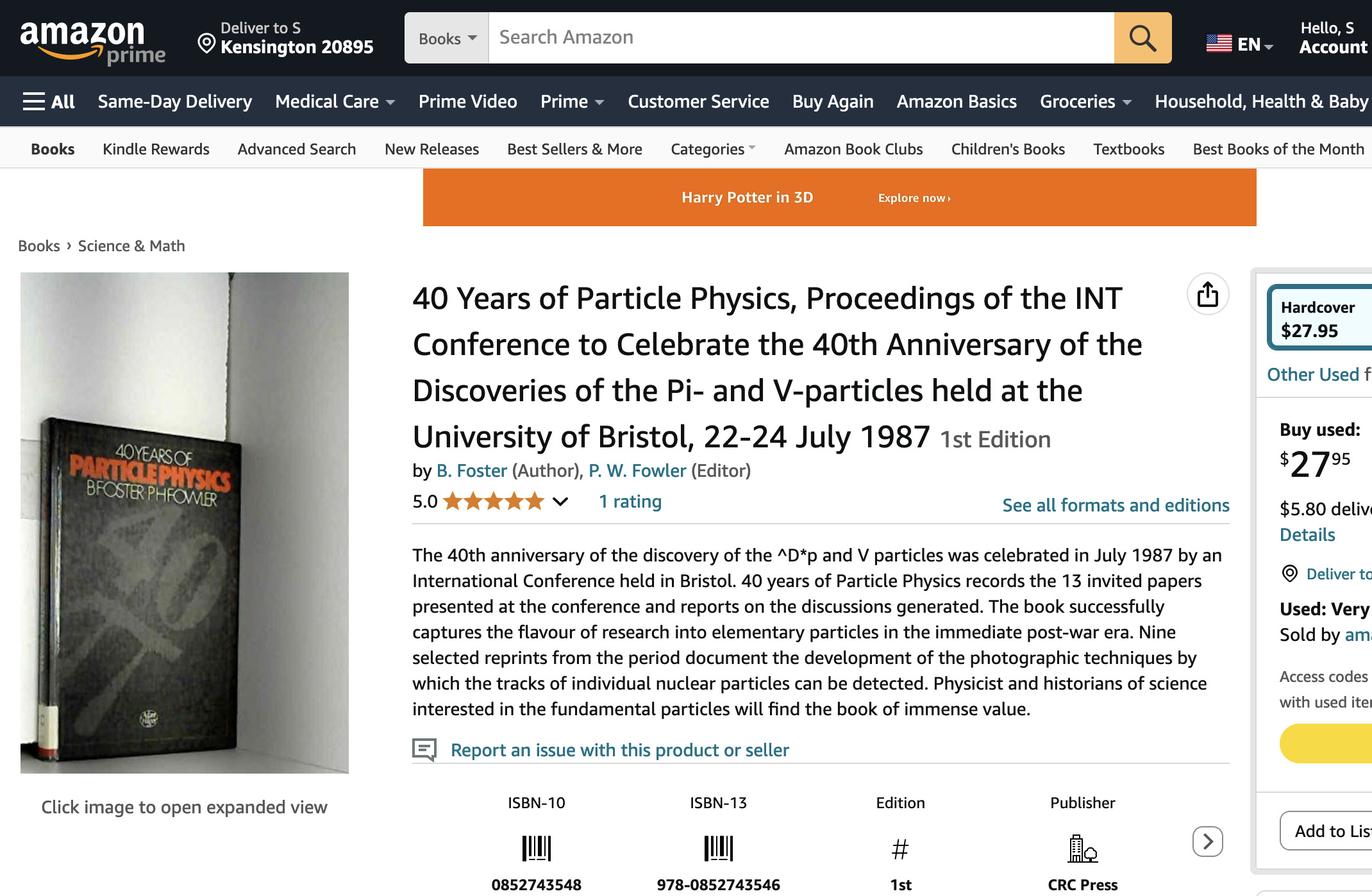This screenshot has height=896, width=1372.
Task: Click the Publisher building icon
Action: [1082, 849]
